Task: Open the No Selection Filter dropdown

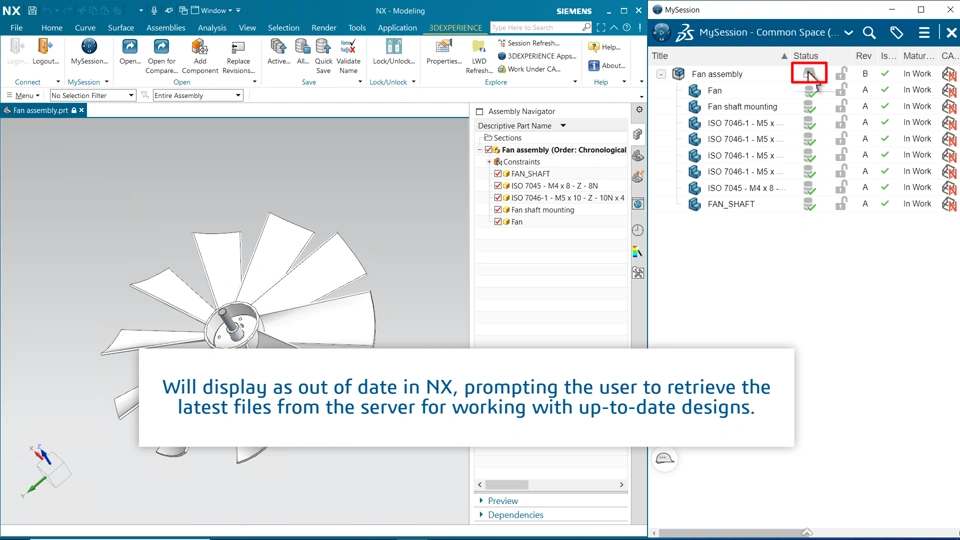Action: click(x=92, y=96)
